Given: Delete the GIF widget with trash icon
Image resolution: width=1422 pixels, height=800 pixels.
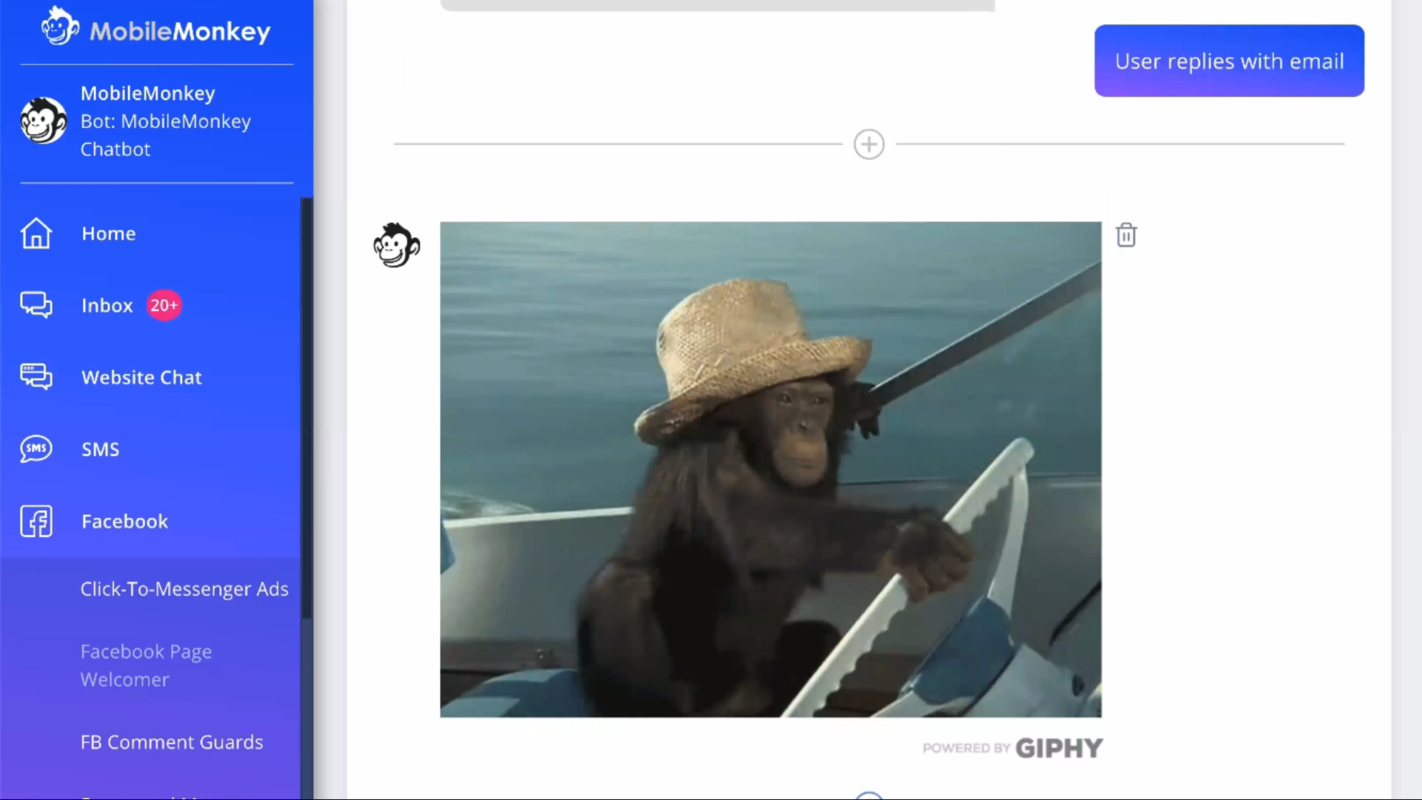Looking at the screenshot, I should [1126, 235].
